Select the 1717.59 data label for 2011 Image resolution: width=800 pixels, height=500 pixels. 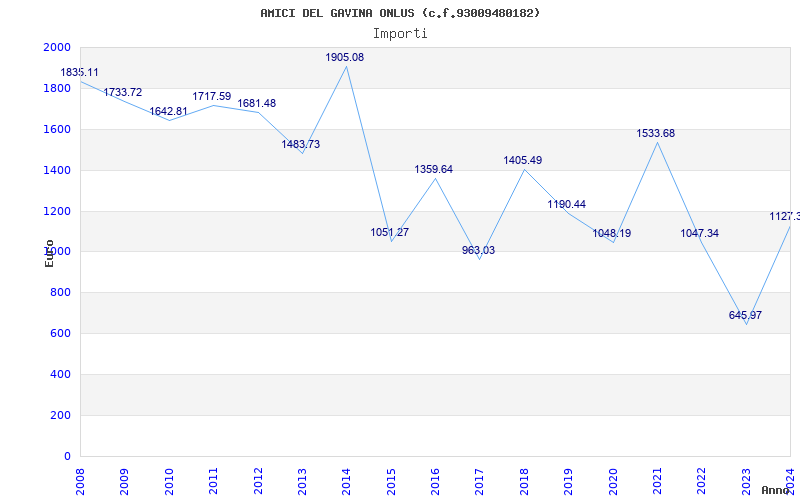pyautogui.click(x=211, y=97)
